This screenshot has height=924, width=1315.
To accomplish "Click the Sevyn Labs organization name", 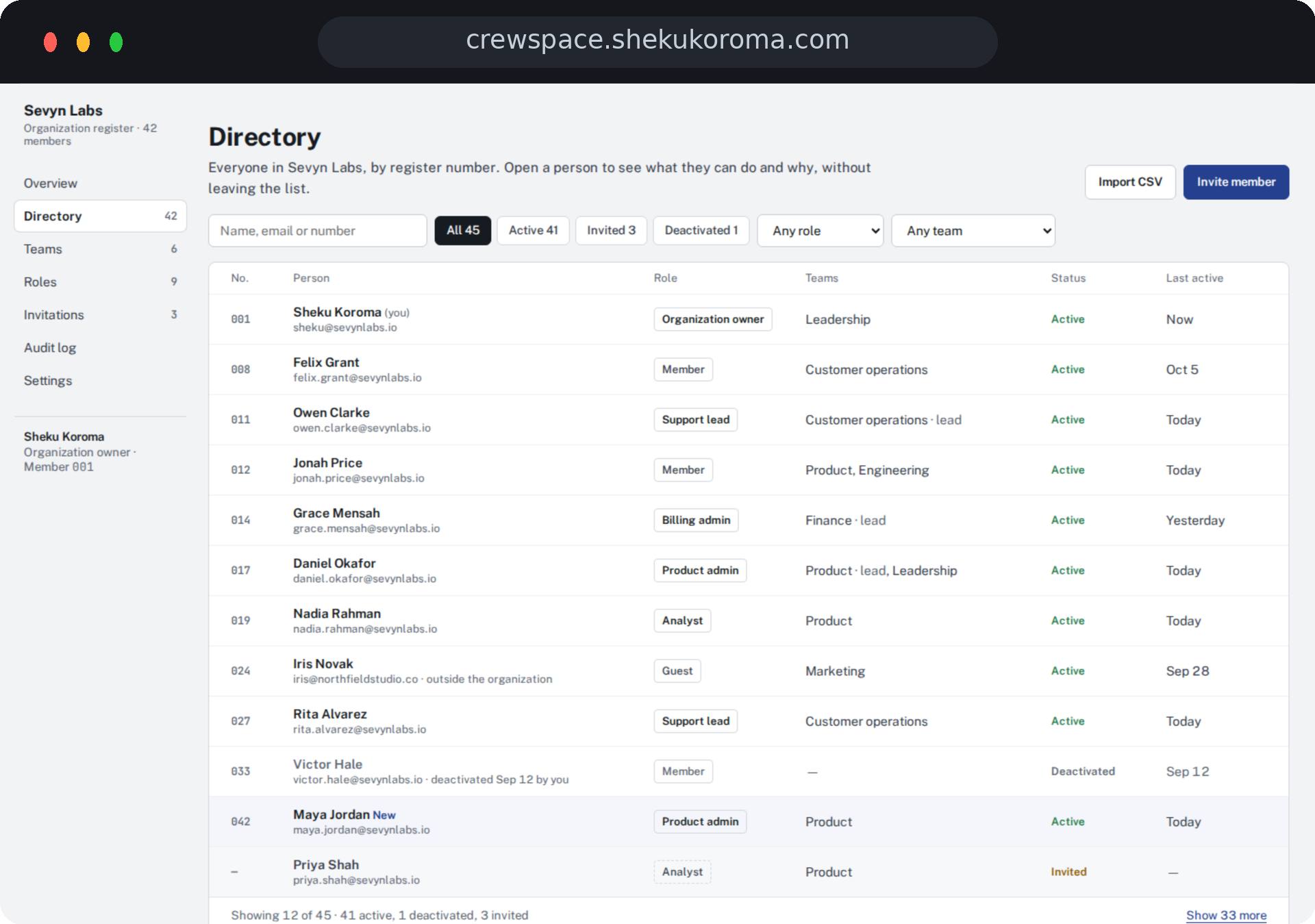I will click(63, 110).
